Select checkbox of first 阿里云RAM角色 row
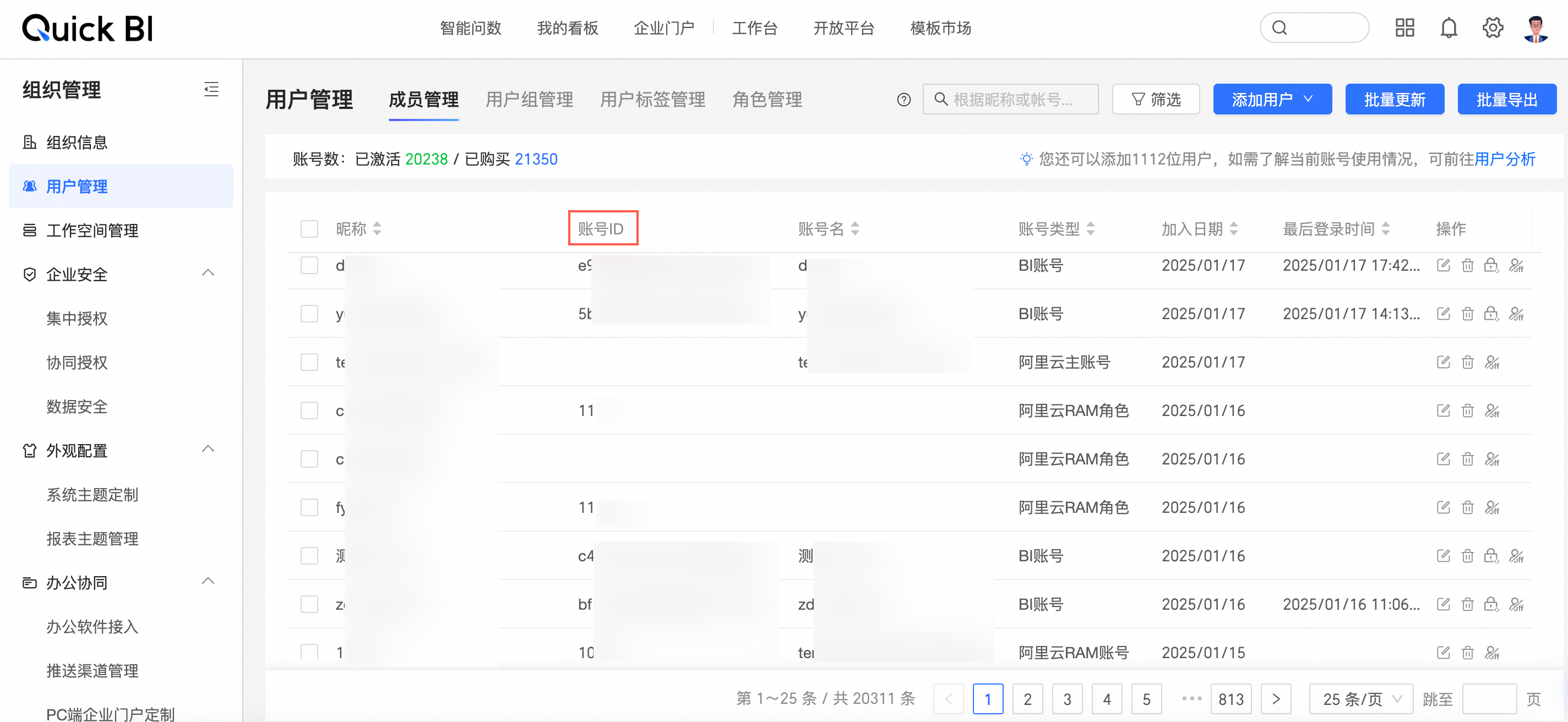 [x=309, y=411]
